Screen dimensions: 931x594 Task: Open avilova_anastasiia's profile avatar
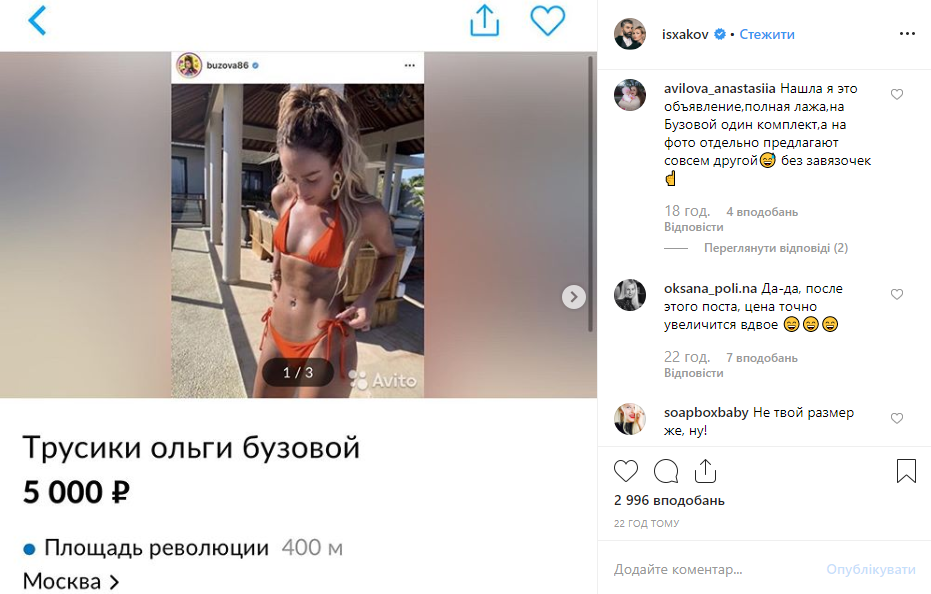click(630, 95)
